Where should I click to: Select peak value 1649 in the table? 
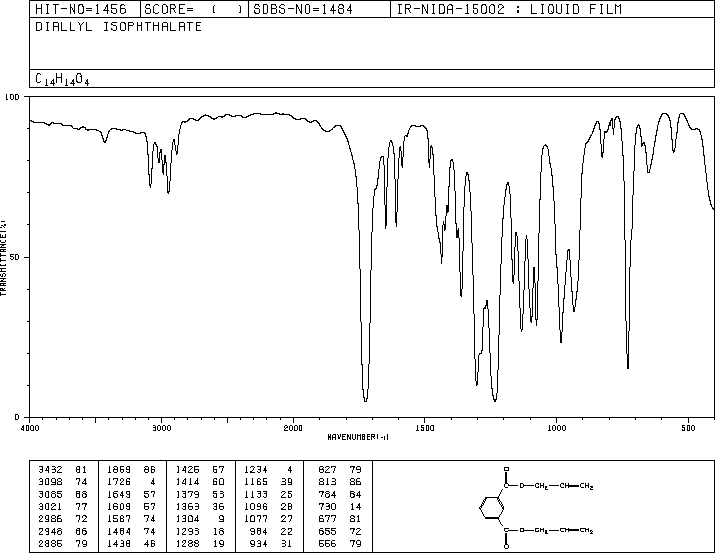pos(119,494)
